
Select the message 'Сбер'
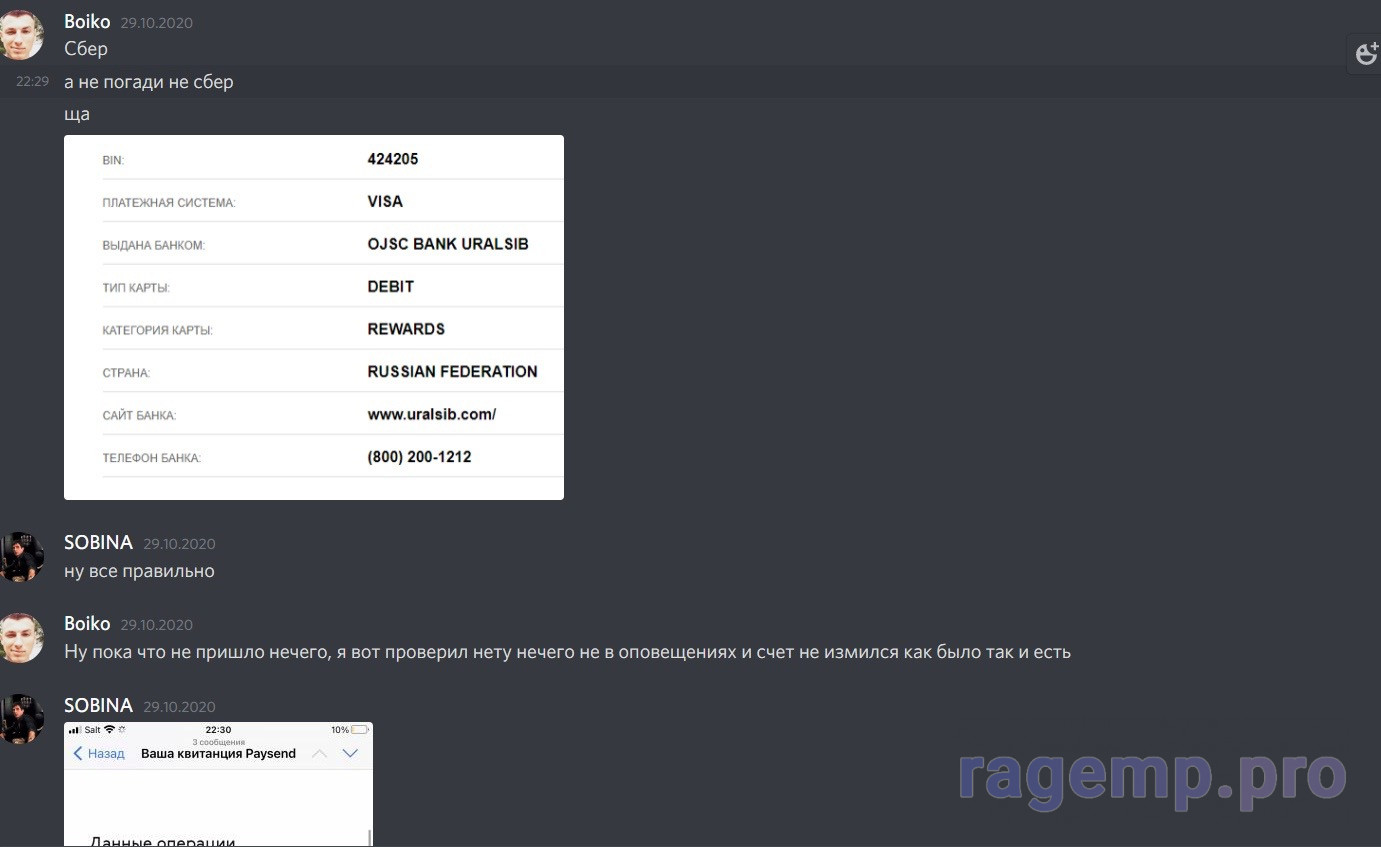point(86,48)
